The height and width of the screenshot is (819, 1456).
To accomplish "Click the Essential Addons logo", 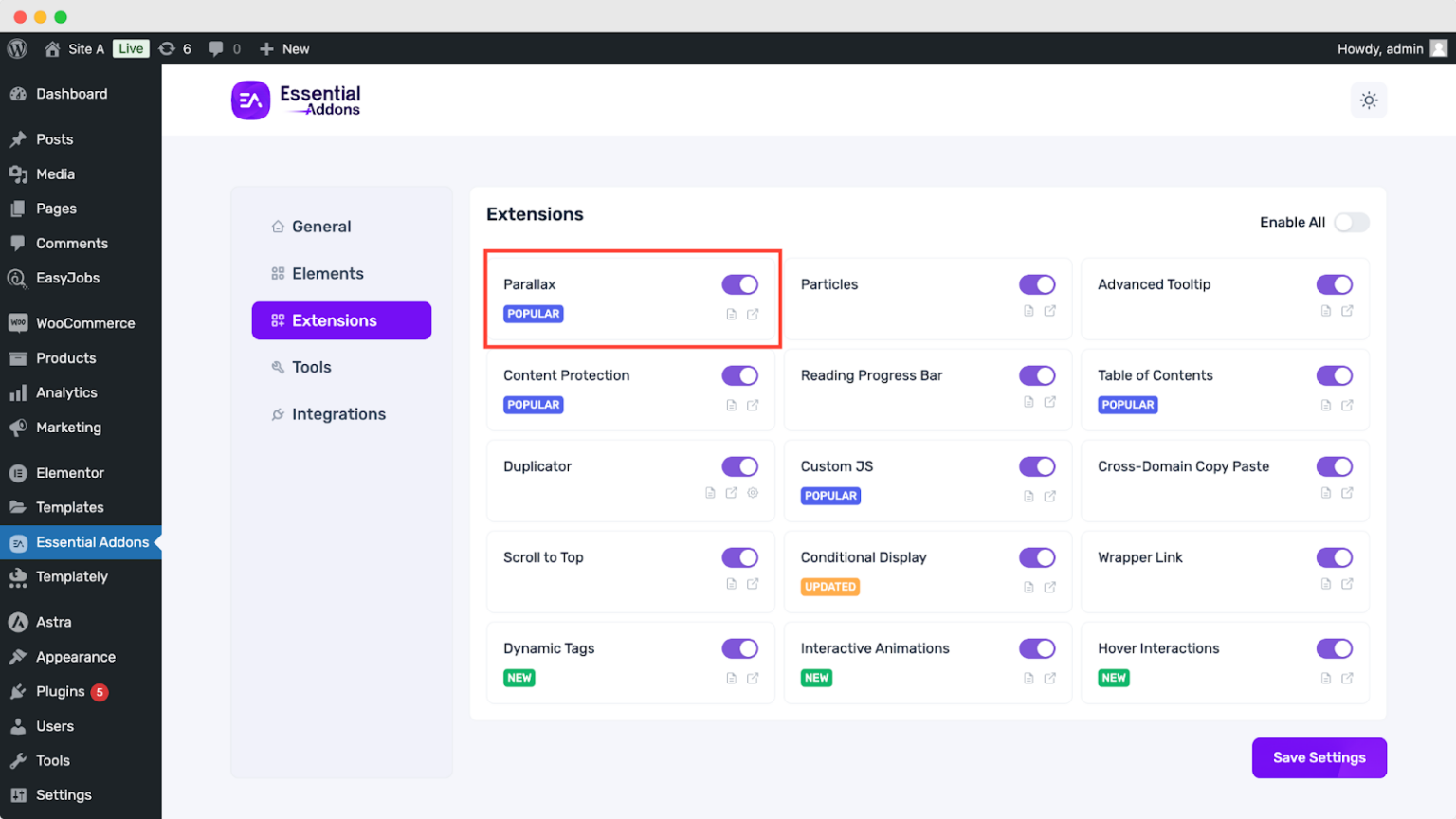I will (x=296, y=100).
